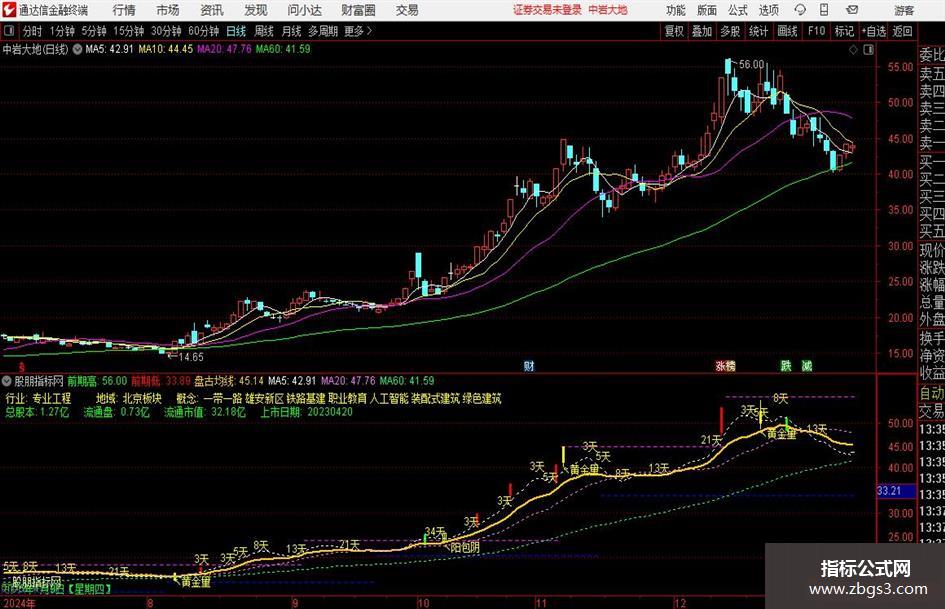Open the 交易 menu
This screenshot has width=945, height=609.
click(407, 10)
